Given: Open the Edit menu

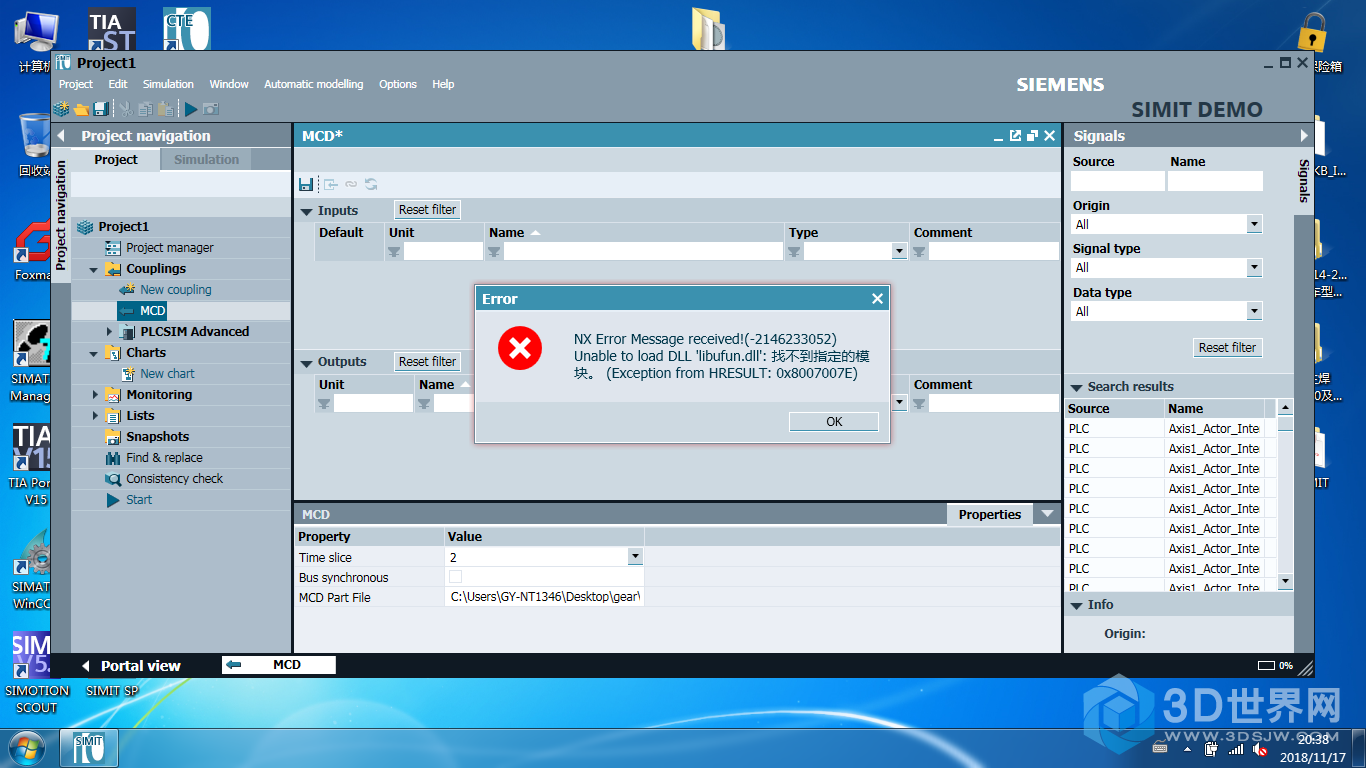Looking at the screenshot, I should [x=118, y=84].
